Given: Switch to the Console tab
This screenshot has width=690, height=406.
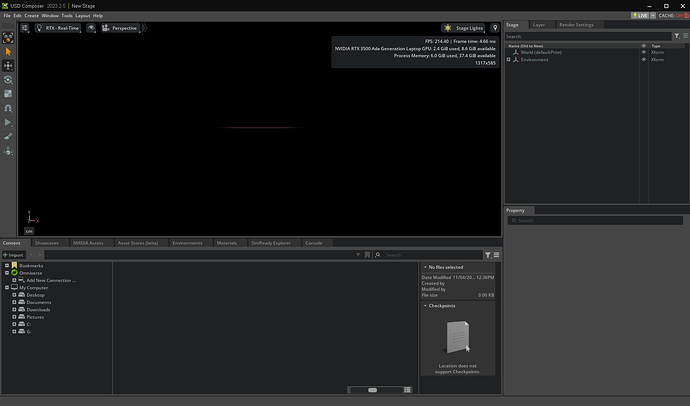Looking at the screenshot, I should point(313,243).
